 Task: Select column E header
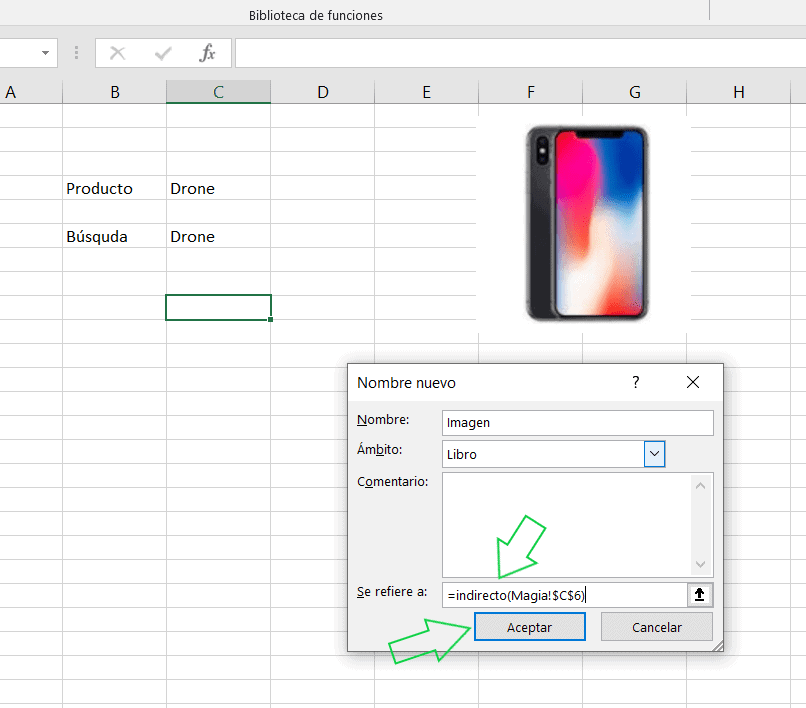pos(427,92)
